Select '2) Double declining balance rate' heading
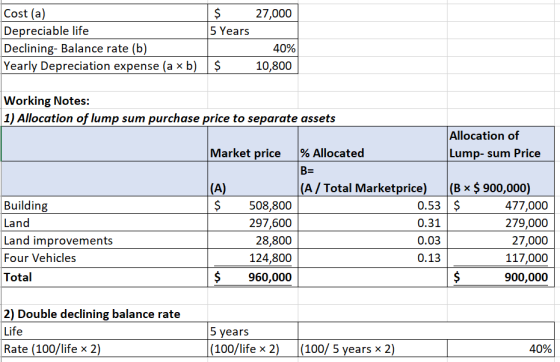This screenshot has width=560, height=362. [x=92, y=314]
